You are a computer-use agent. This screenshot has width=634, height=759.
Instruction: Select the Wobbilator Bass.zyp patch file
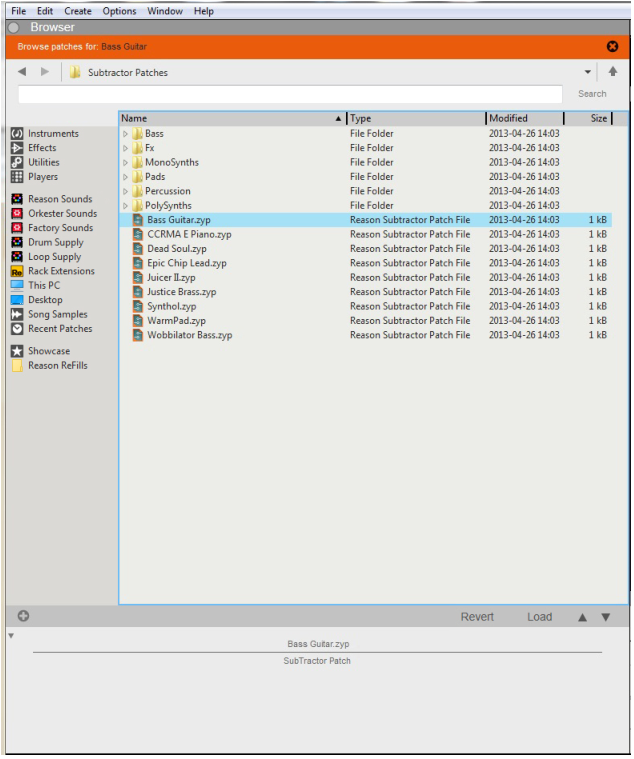[189, 336]
